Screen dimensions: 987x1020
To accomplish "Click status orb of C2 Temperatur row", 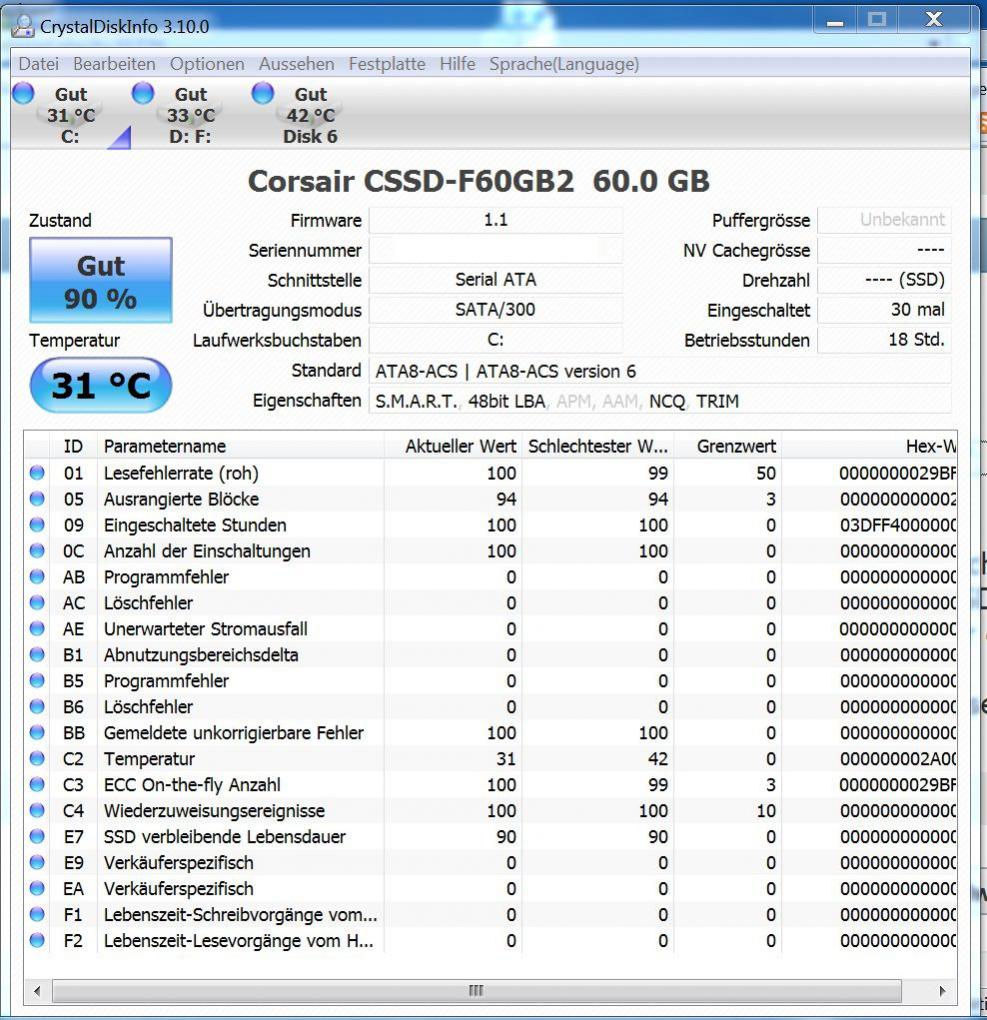I will click(x=37, y=758).
